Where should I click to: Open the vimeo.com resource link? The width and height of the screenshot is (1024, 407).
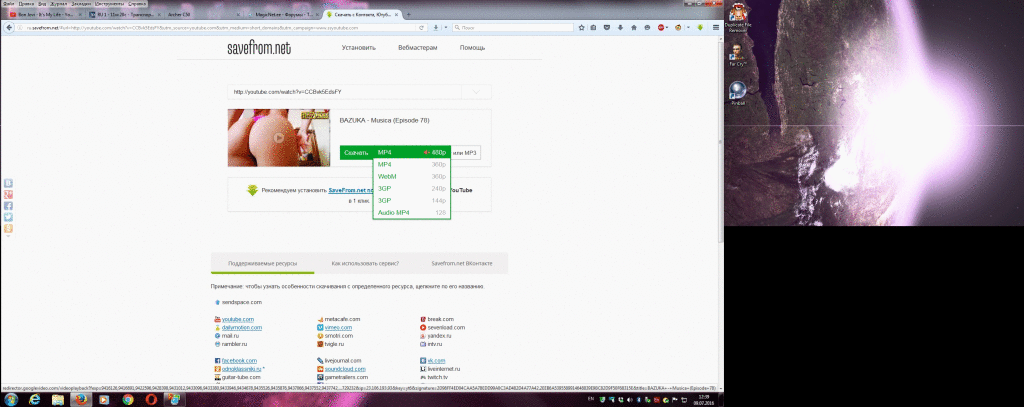(x=338, y=327)
